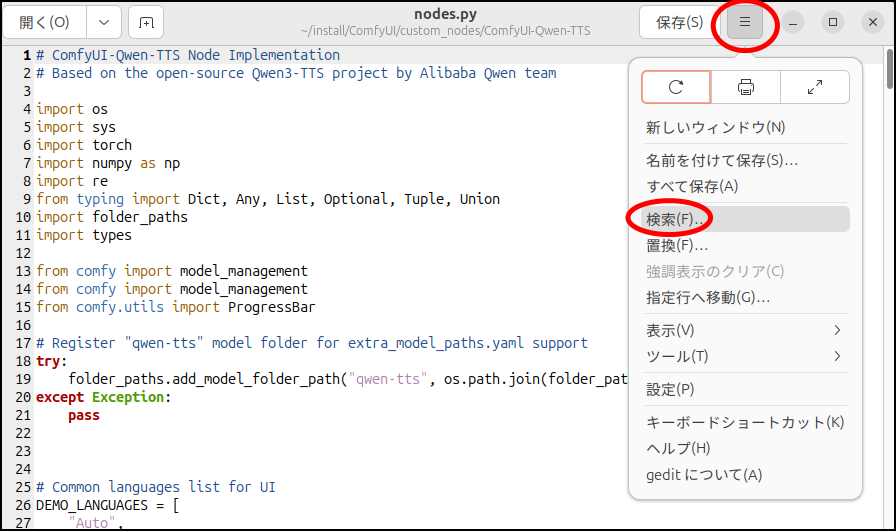Select 置換(F)... menu entry
This screenshot has width=896, height=531.
tap(677, 245)
